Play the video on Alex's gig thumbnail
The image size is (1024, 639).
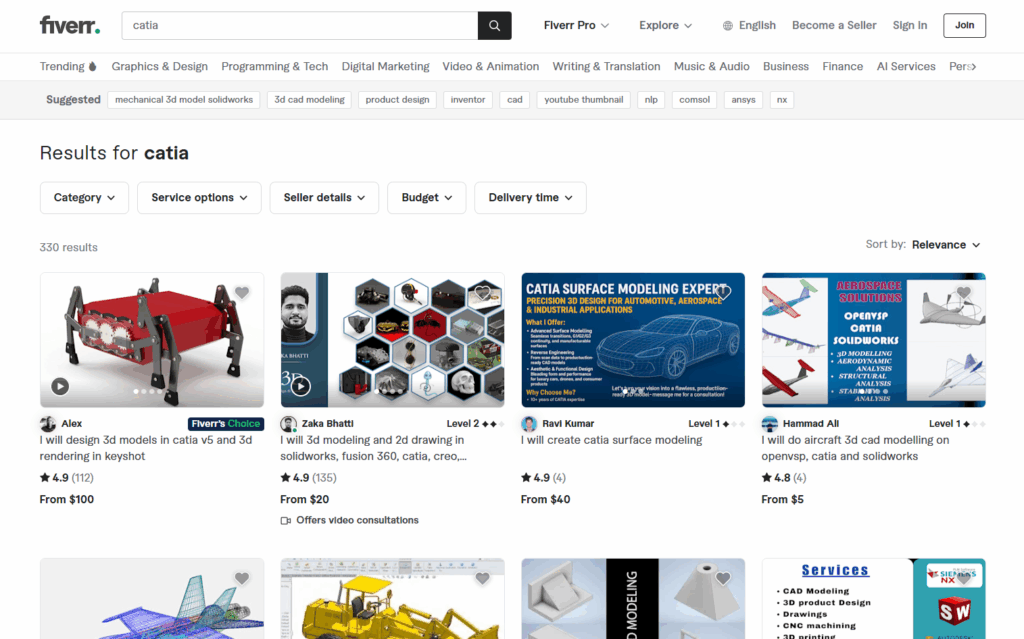pyautogui.click(x=60, y=385)
